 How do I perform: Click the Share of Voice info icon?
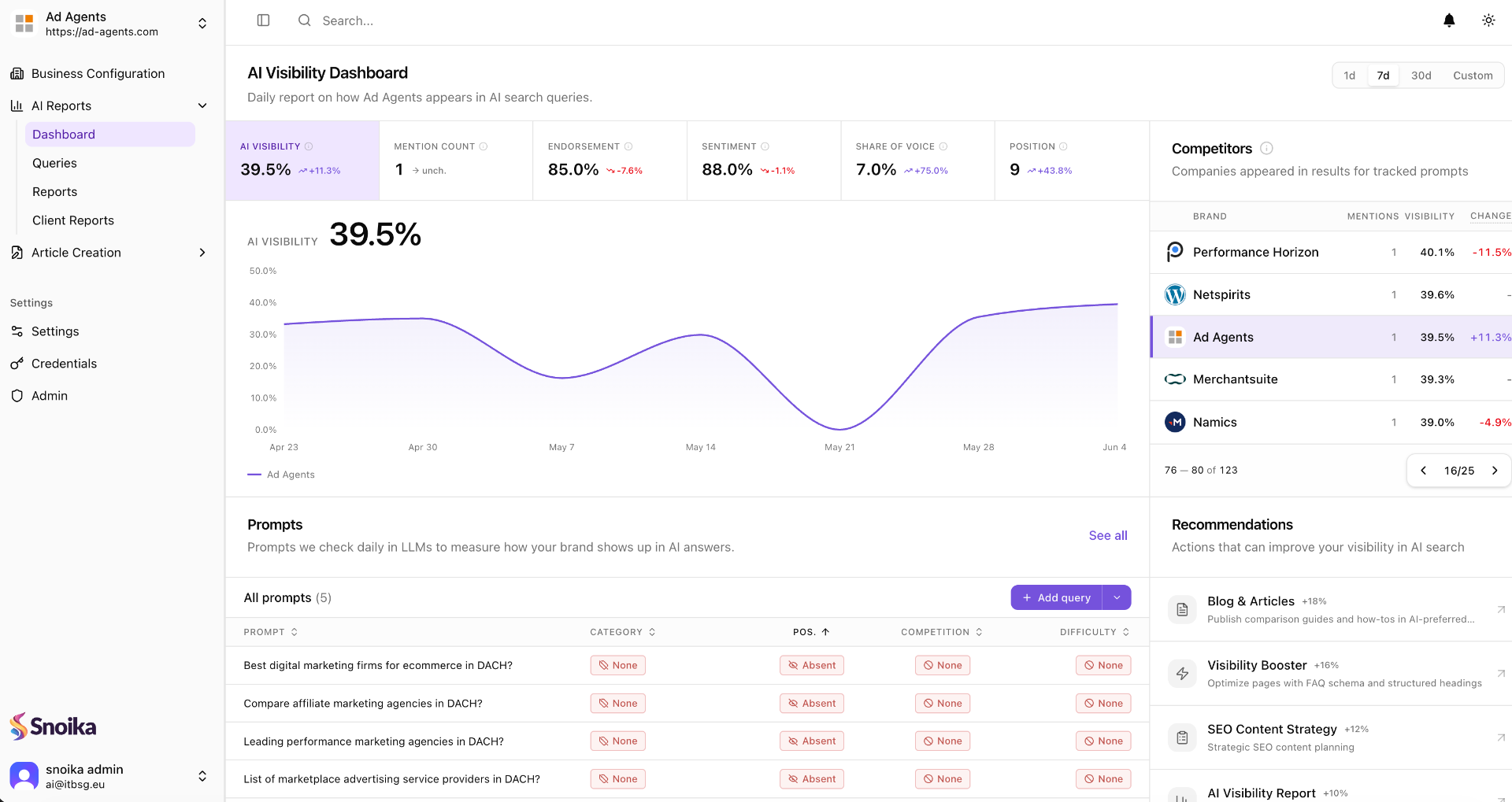[943, 146]
